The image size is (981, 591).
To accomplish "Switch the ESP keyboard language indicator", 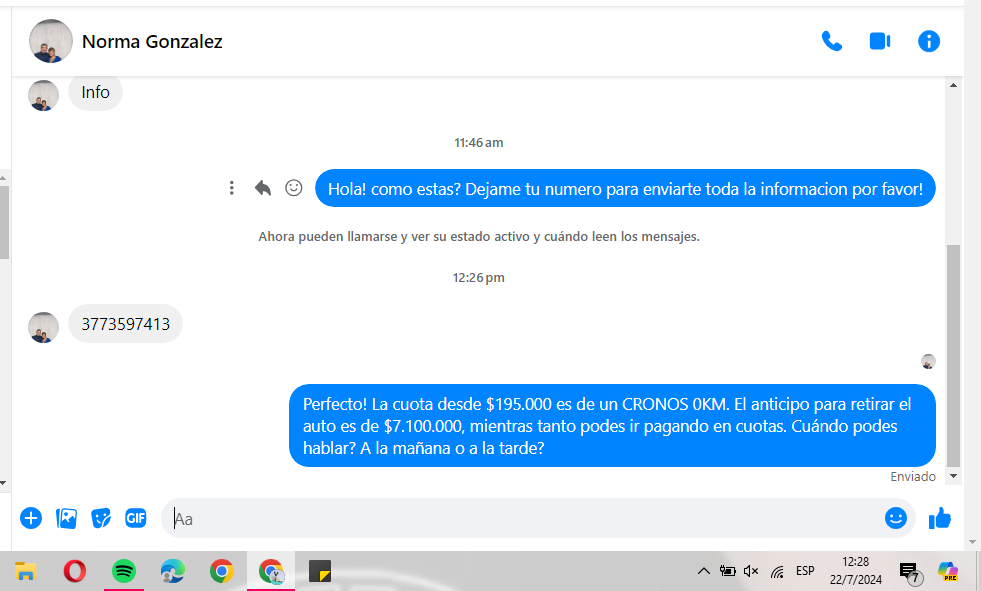I will click(x=805, y=571).
